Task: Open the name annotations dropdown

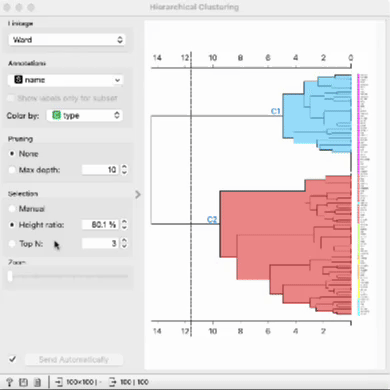Action: click(x=65, y=80)
